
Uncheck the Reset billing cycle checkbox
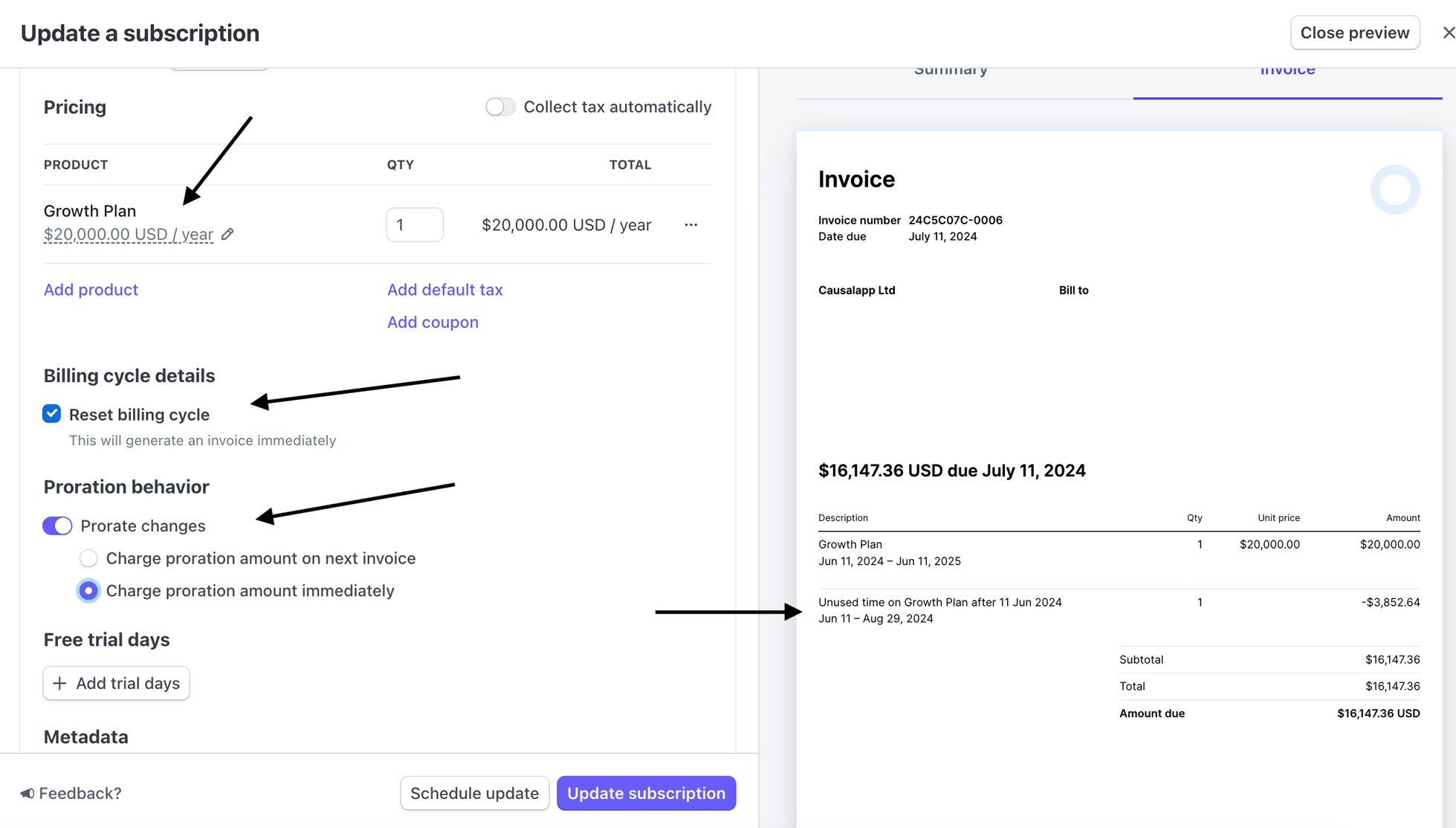(x=52, y=414)
